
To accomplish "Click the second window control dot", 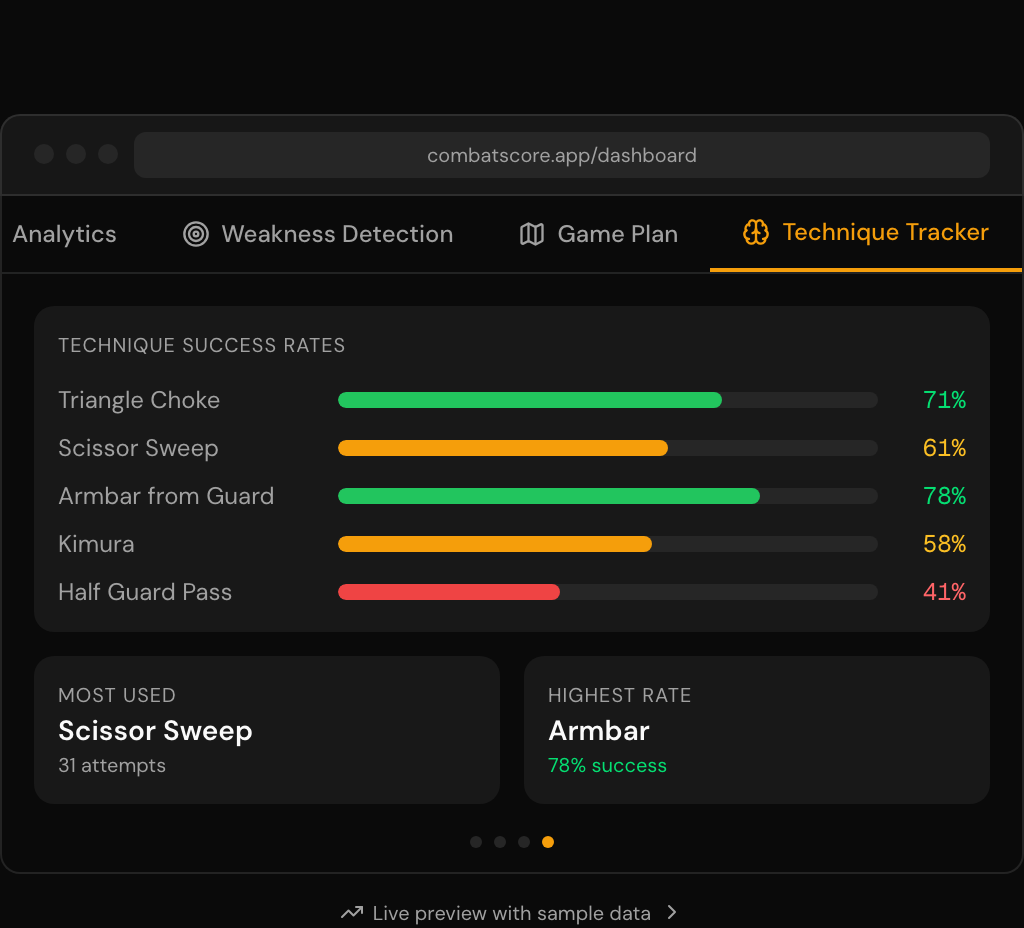I will pyautogui.click(x=76, y=154).
